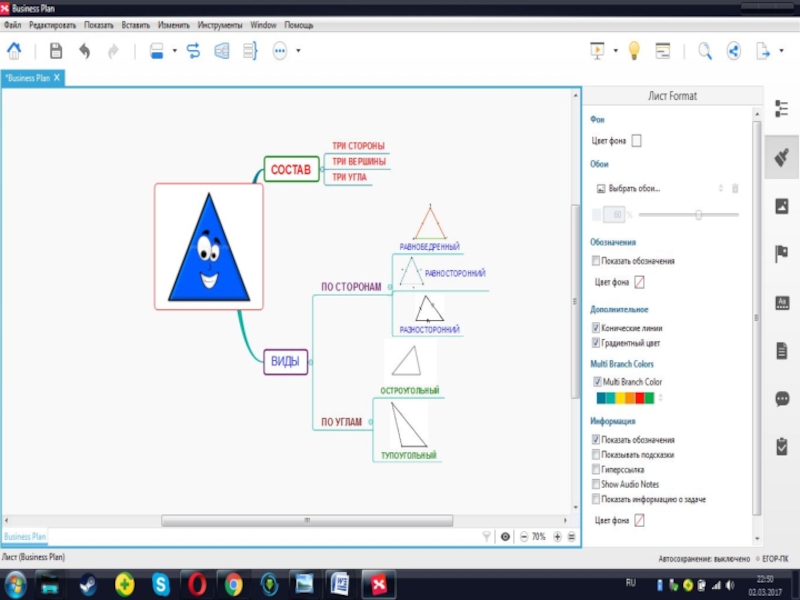
Task: Open the Редактировать menu
Action: coord(53,25)
